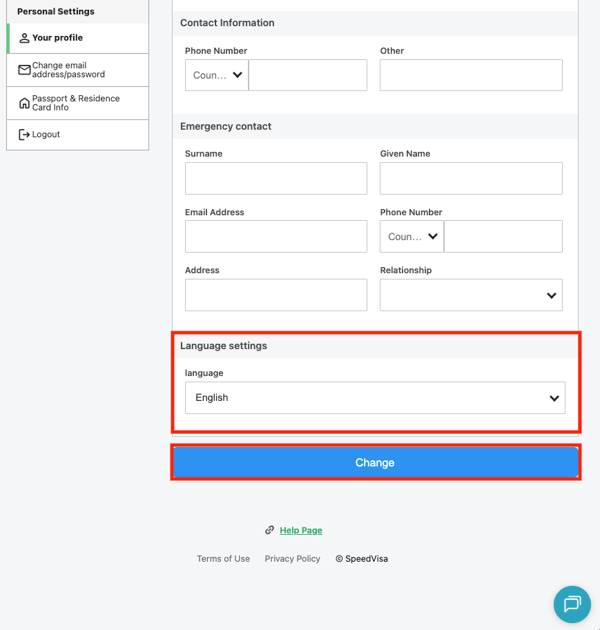The width and height of the screenshot is (600, 630).
Task: Click the emergency contact Surname field
Action: [276, 179]
